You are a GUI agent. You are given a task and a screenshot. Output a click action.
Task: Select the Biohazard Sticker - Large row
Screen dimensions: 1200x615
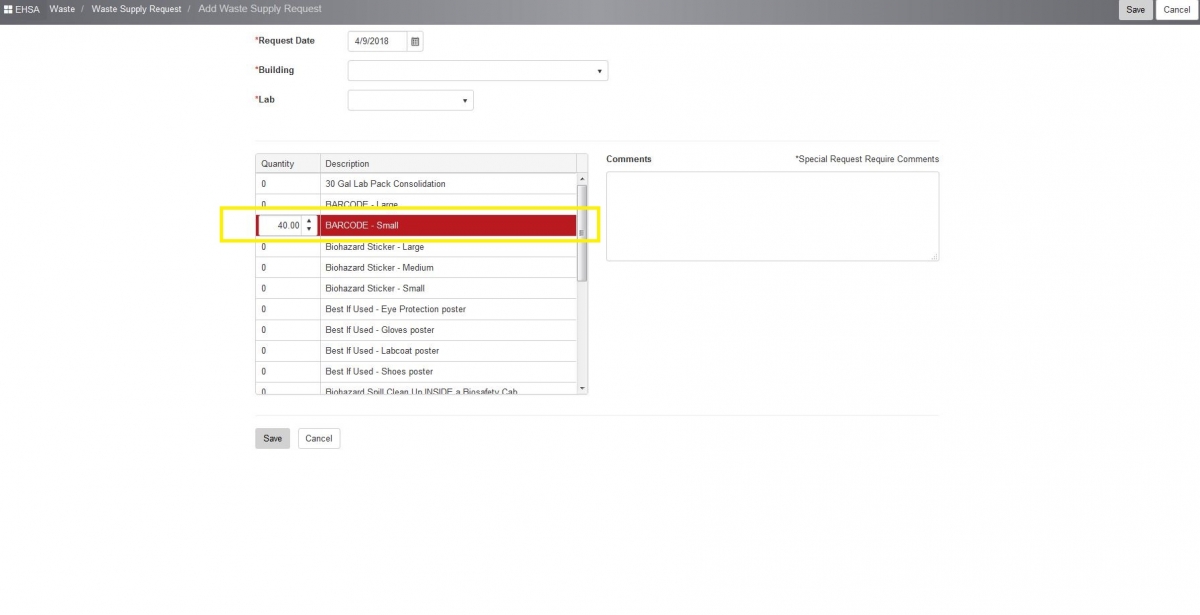click(x=430, y=246)
